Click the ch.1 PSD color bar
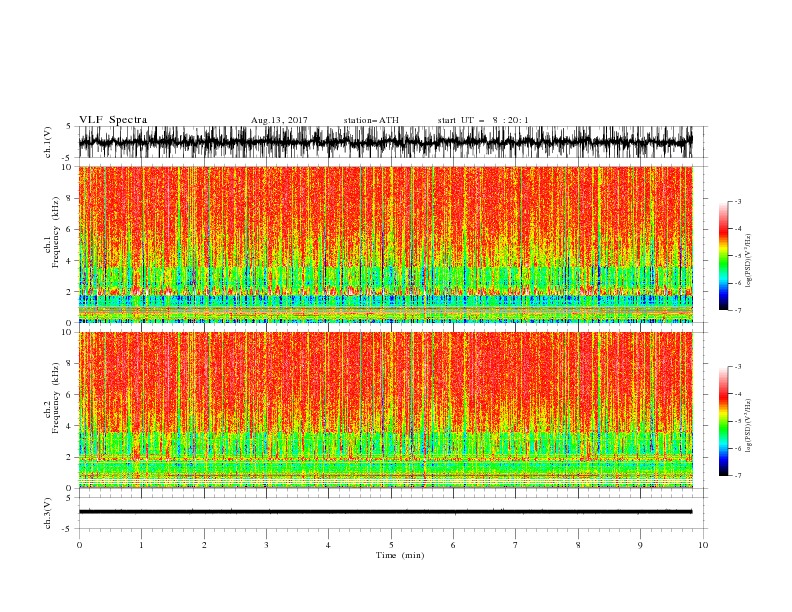792x612 pixels. point(723,256)
